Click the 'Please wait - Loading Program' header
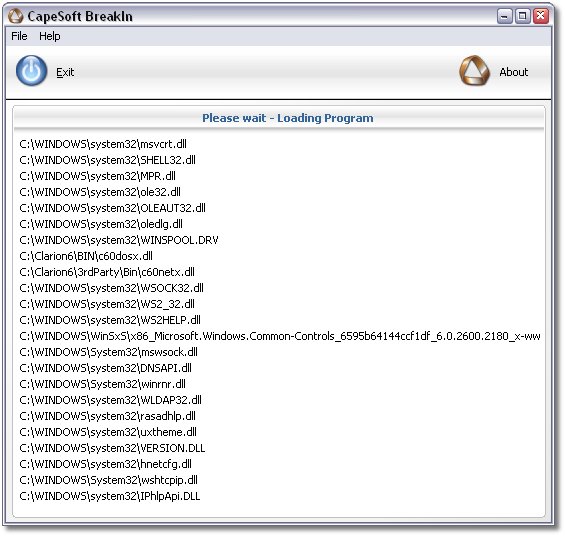This screenshot has height=536, width=565. point(288,118)
